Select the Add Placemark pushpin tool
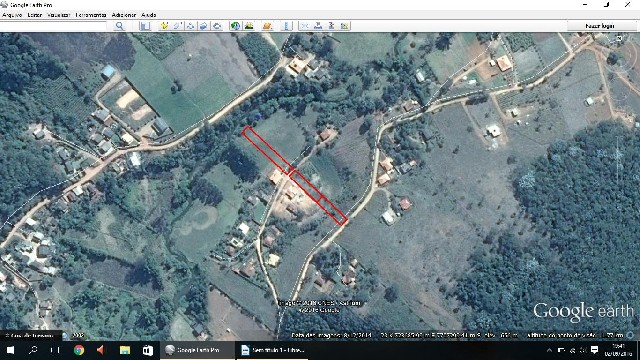The image size is (640, 360). pos(164,26)
